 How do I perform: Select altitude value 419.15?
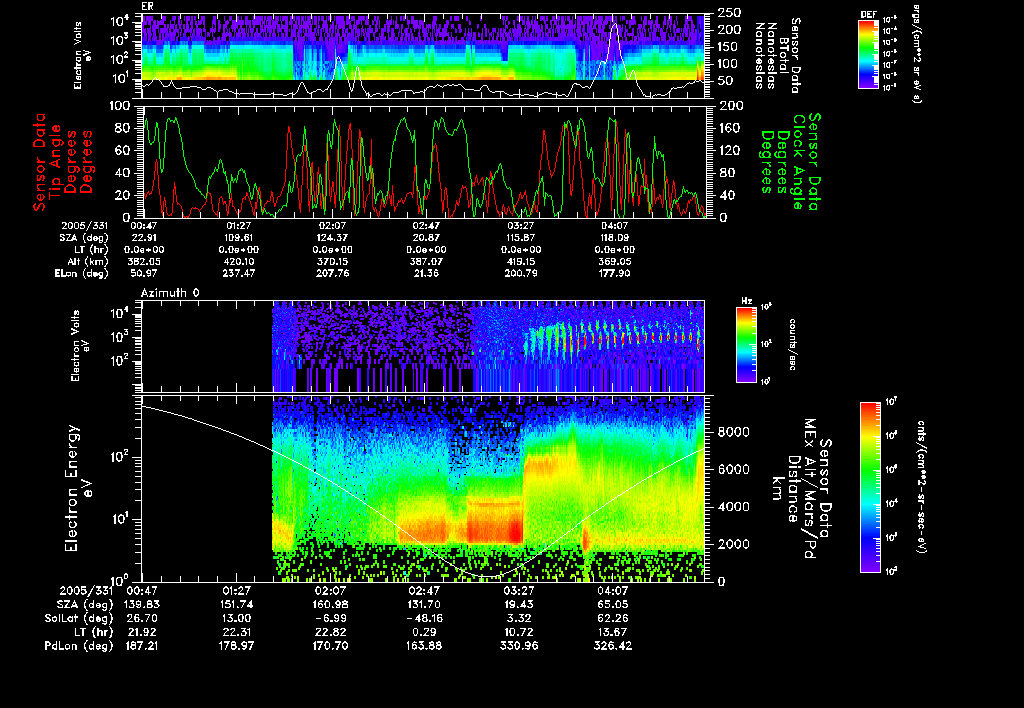[x=520, y=262]
